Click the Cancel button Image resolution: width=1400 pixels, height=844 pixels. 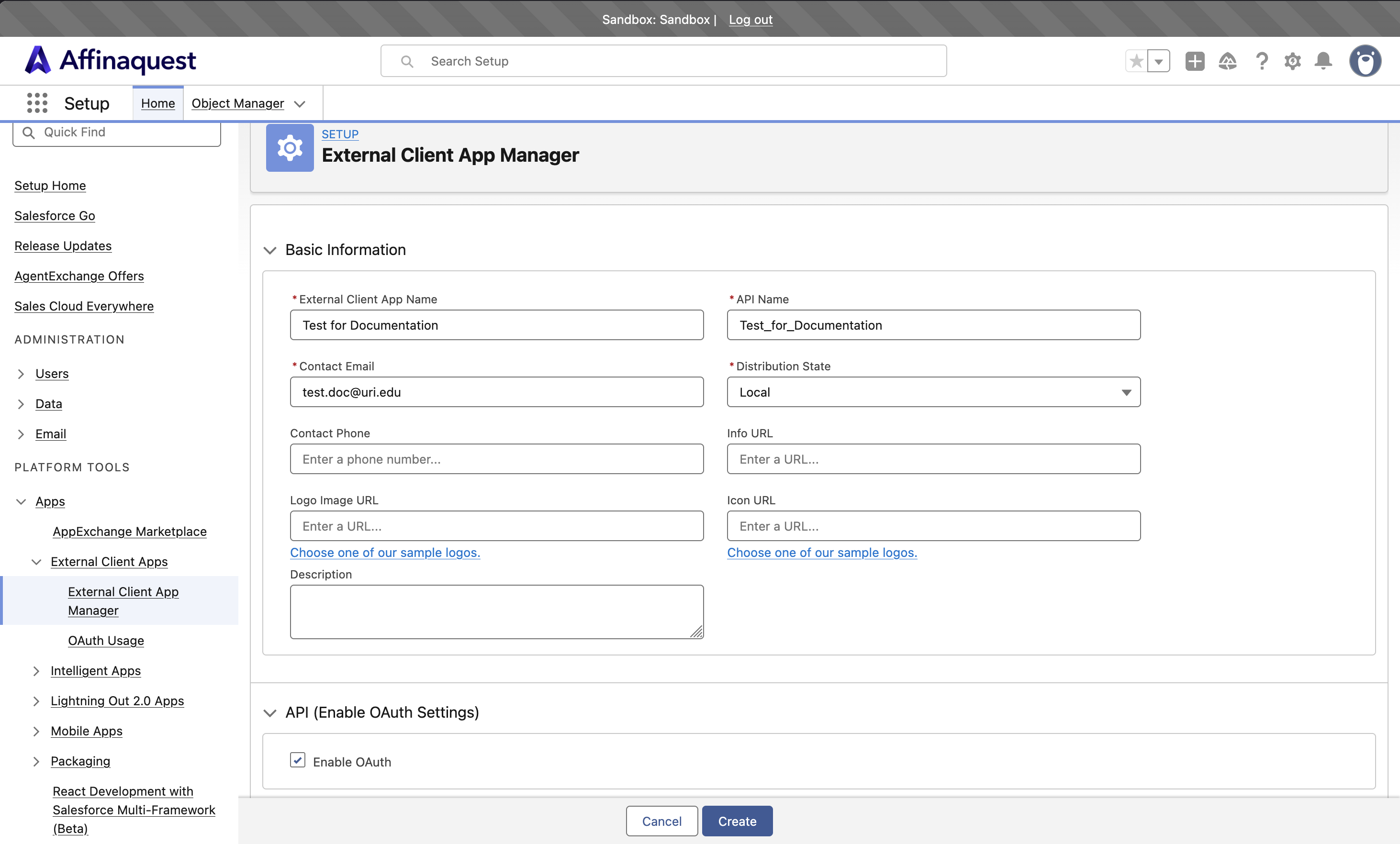pyautogui.click(x=662, y=822)
